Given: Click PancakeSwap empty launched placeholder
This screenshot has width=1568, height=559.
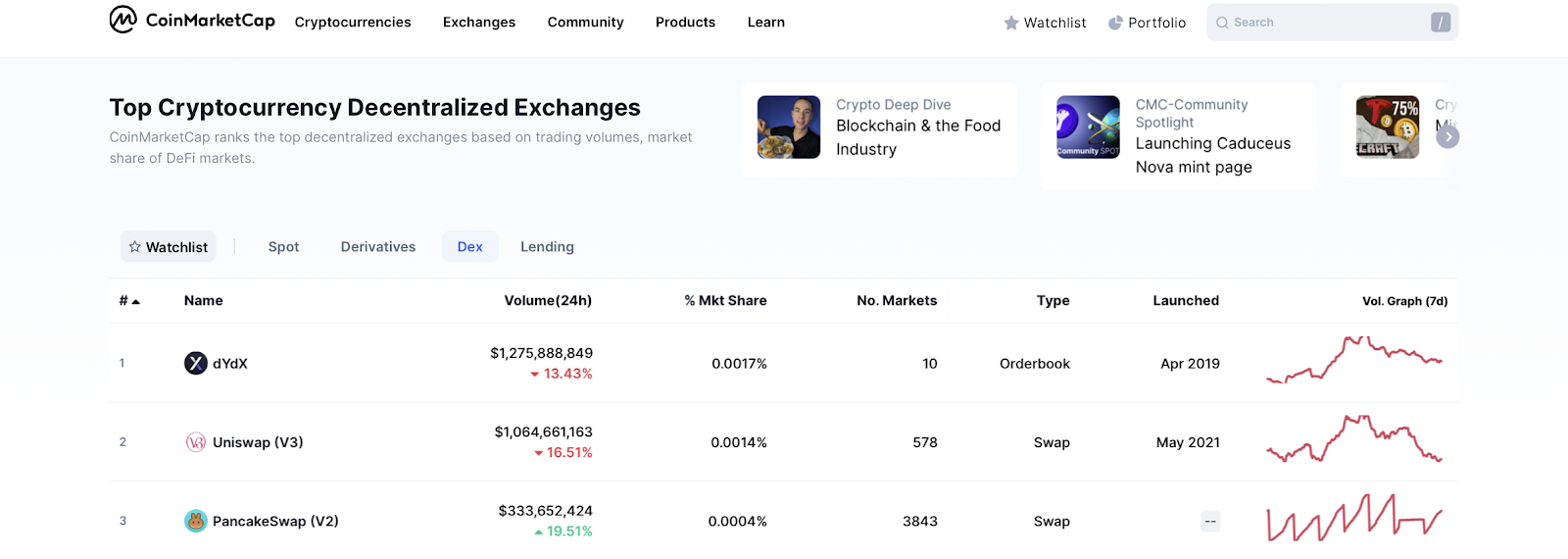Looking at the screenshot, I should tap(1210, 522).
